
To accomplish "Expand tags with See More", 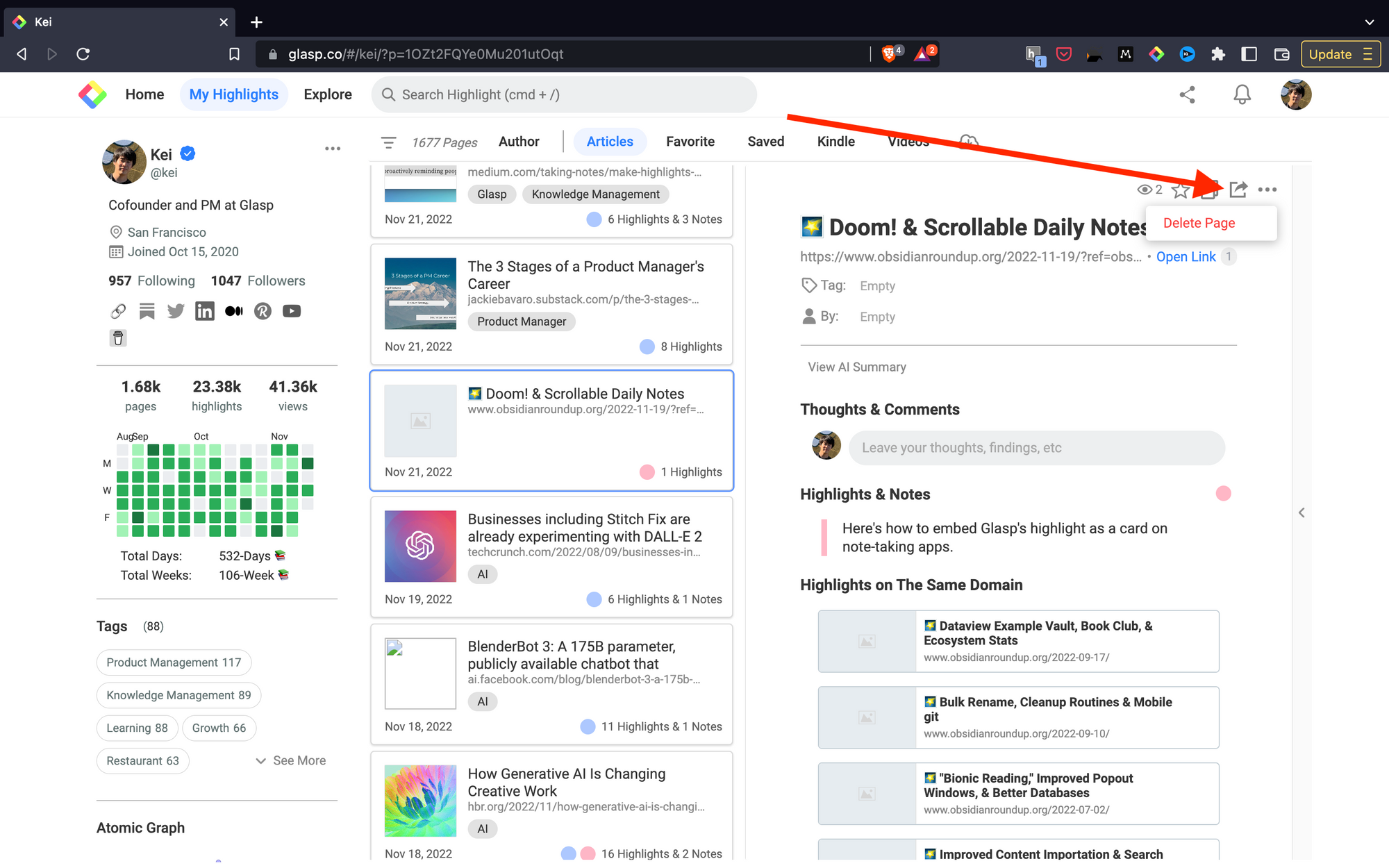I will 291,760.
